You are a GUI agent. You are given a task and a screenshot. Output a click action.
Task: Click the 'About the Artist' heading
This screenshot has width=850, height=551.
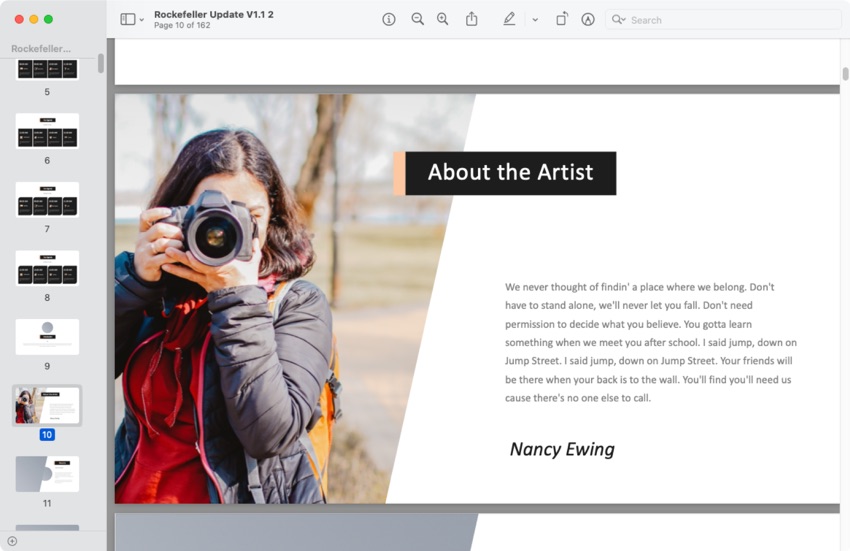(510, 172)
